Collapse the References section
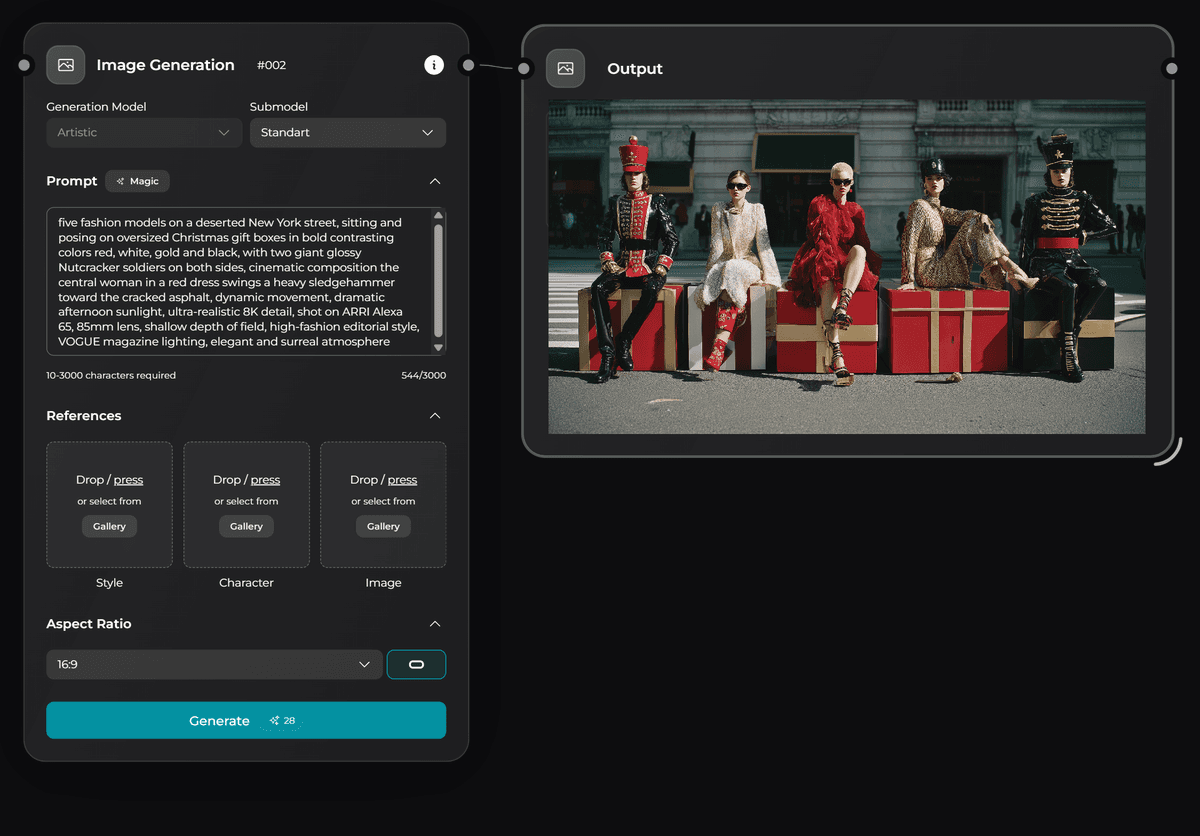The height and width of the screenshot is (836, 1200). click(435, 416)
